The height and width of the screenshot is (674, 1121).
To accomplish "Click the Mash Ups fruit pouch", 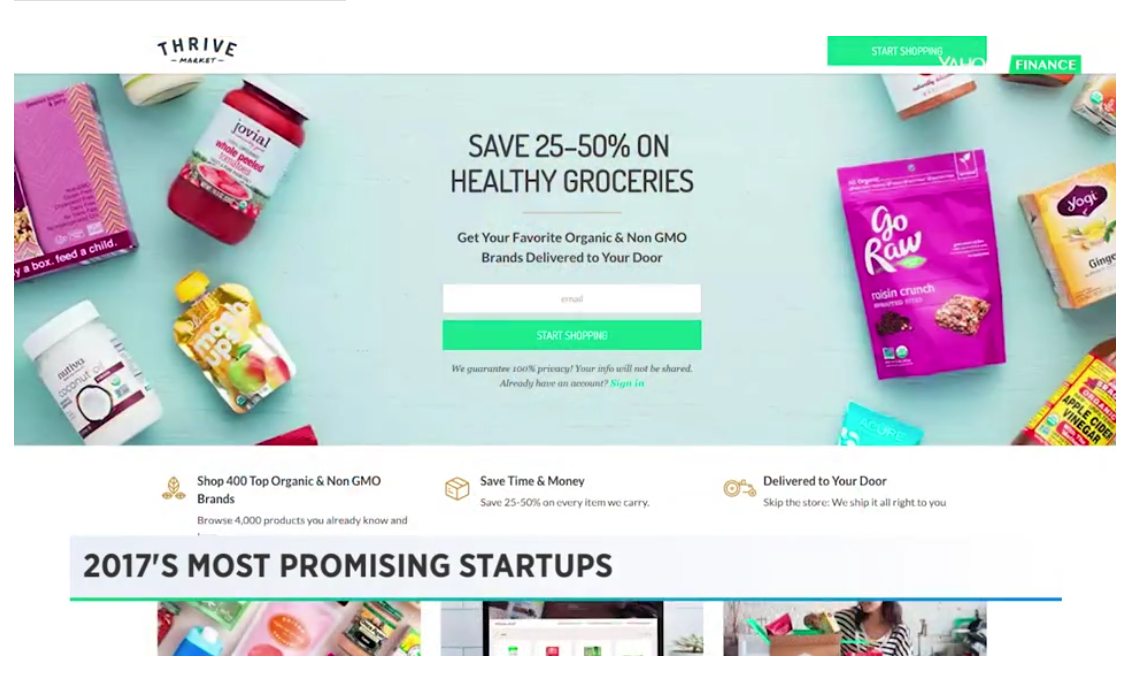I will coord(232,343).
